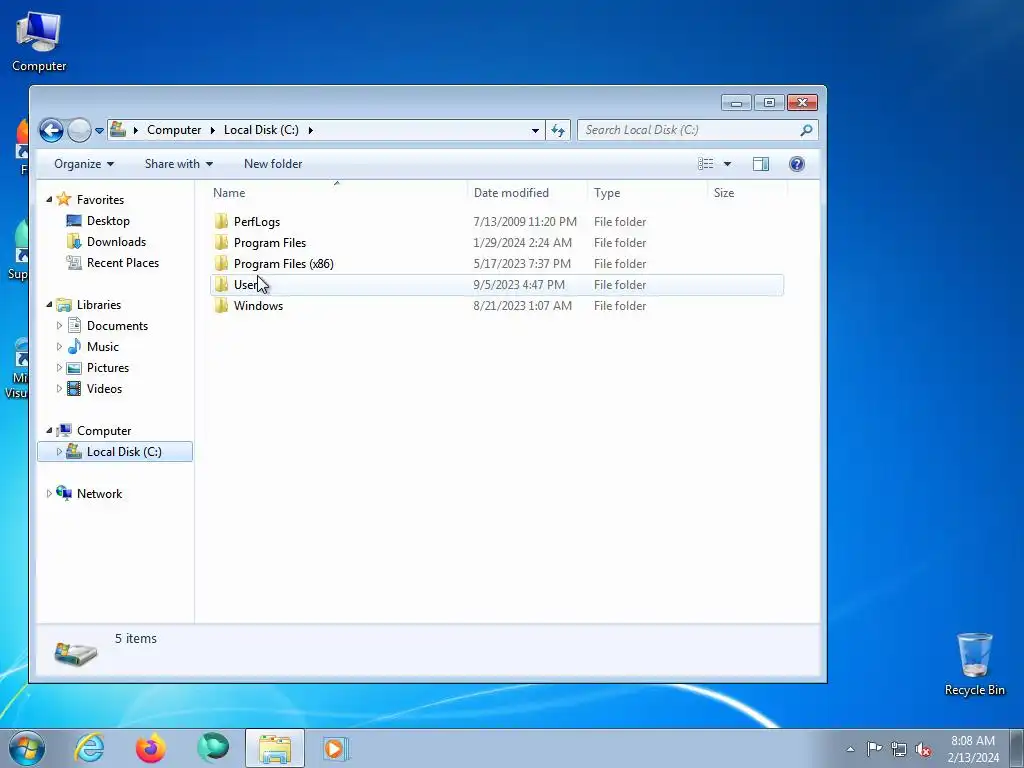The image size is (1024, 768).
Task: Open the Documents library
Action: tap(117, 326)
